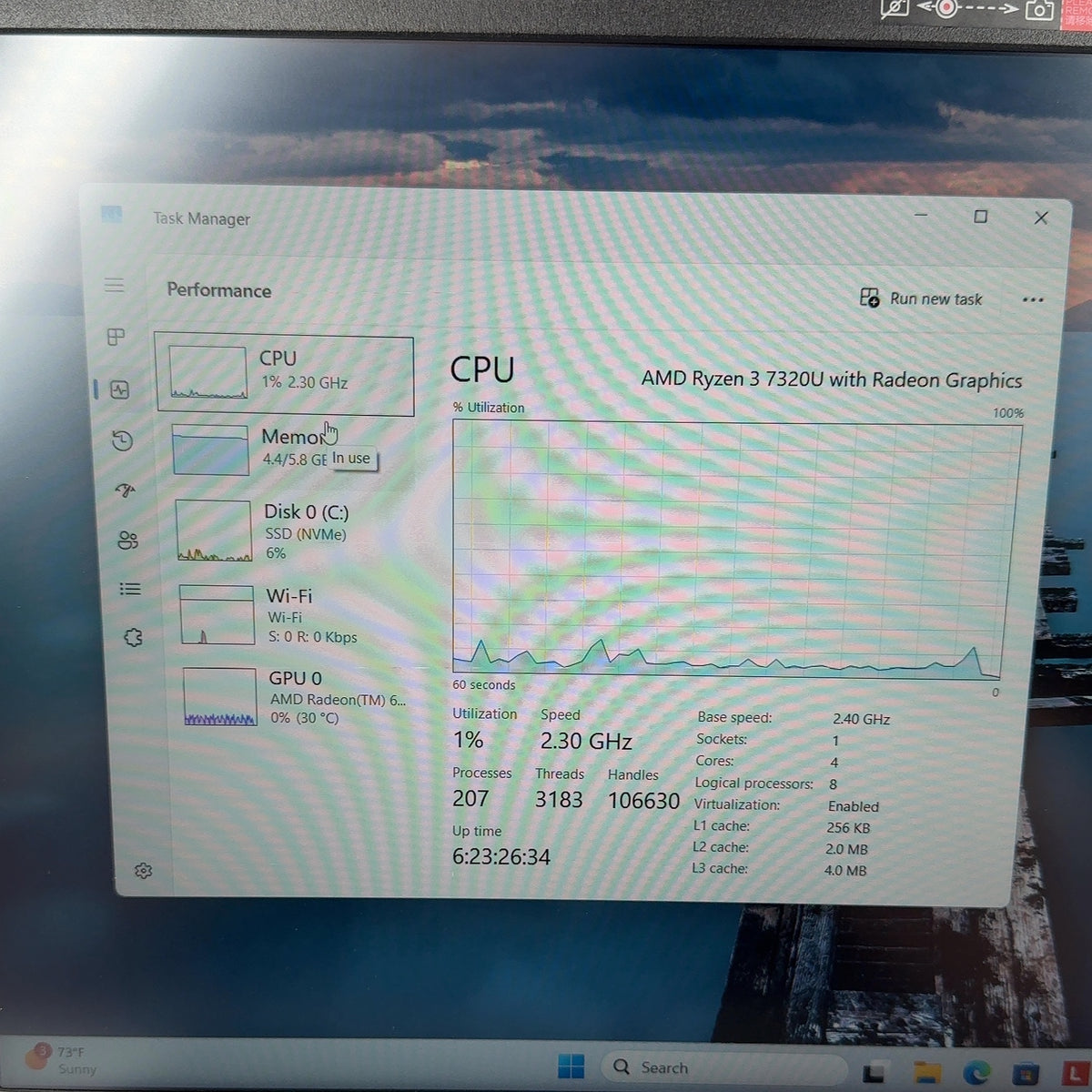
Task: Open the Processes page from the sidebar
Action: (116, 337)
